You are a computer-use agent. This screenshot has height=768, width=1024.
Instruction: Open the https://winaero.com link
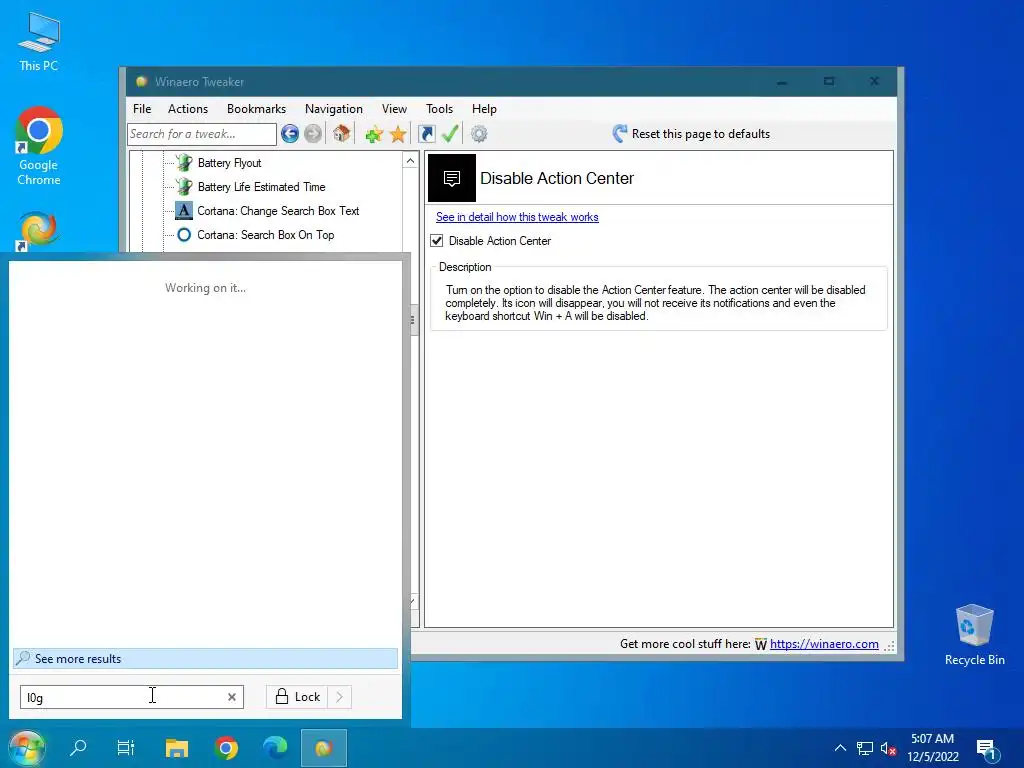click(x=824, y=644)
